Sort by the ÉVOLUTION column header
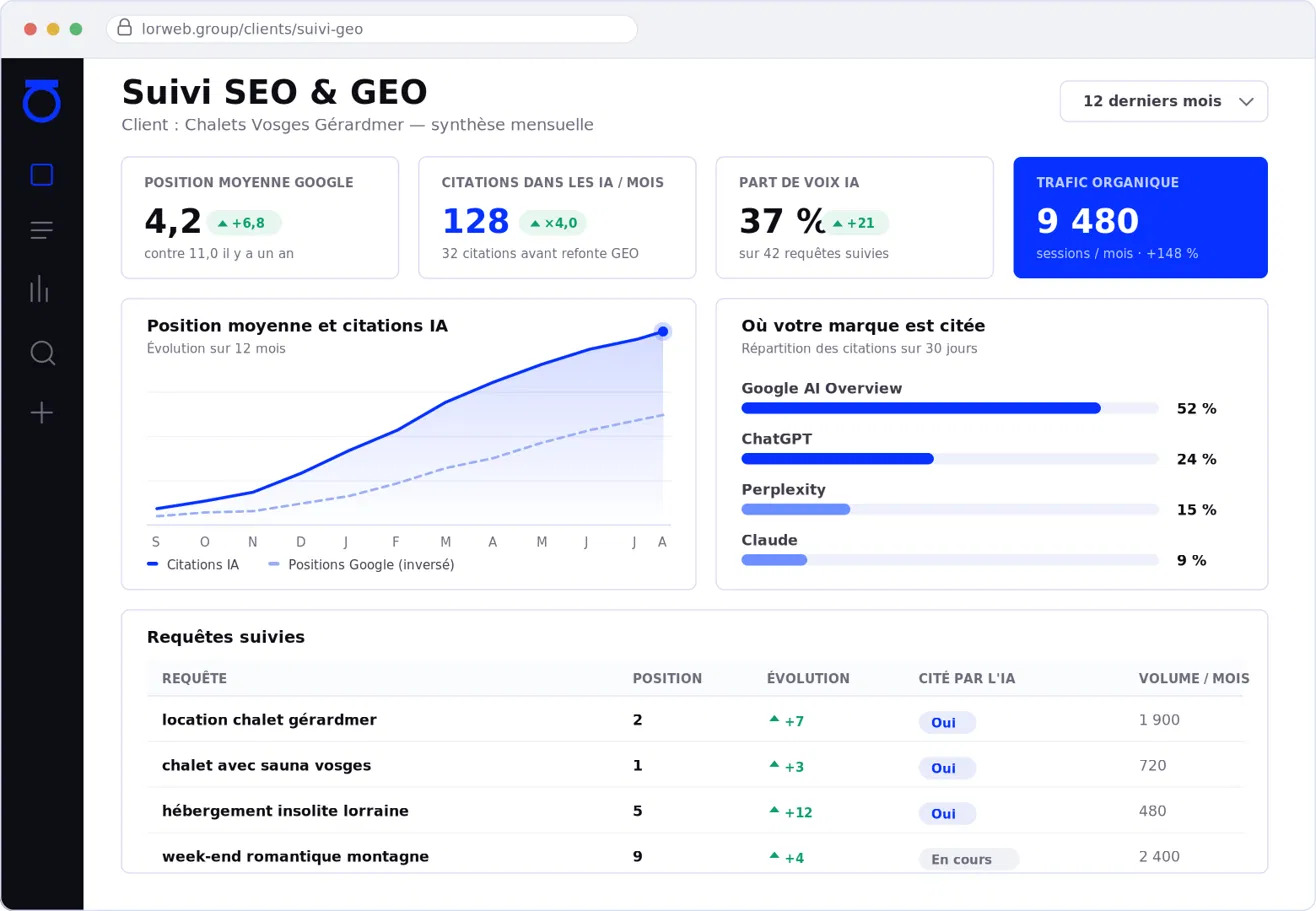This screenshot has width=1316, height=911. coord(808,679)
